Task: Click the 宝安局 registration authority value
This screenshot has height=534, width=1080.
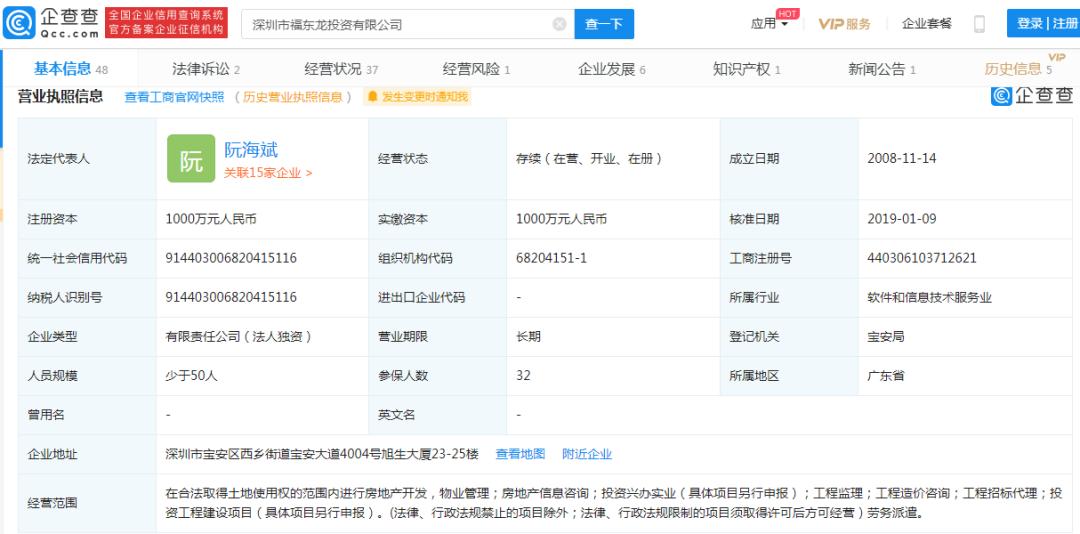Action: click(886, 337)
